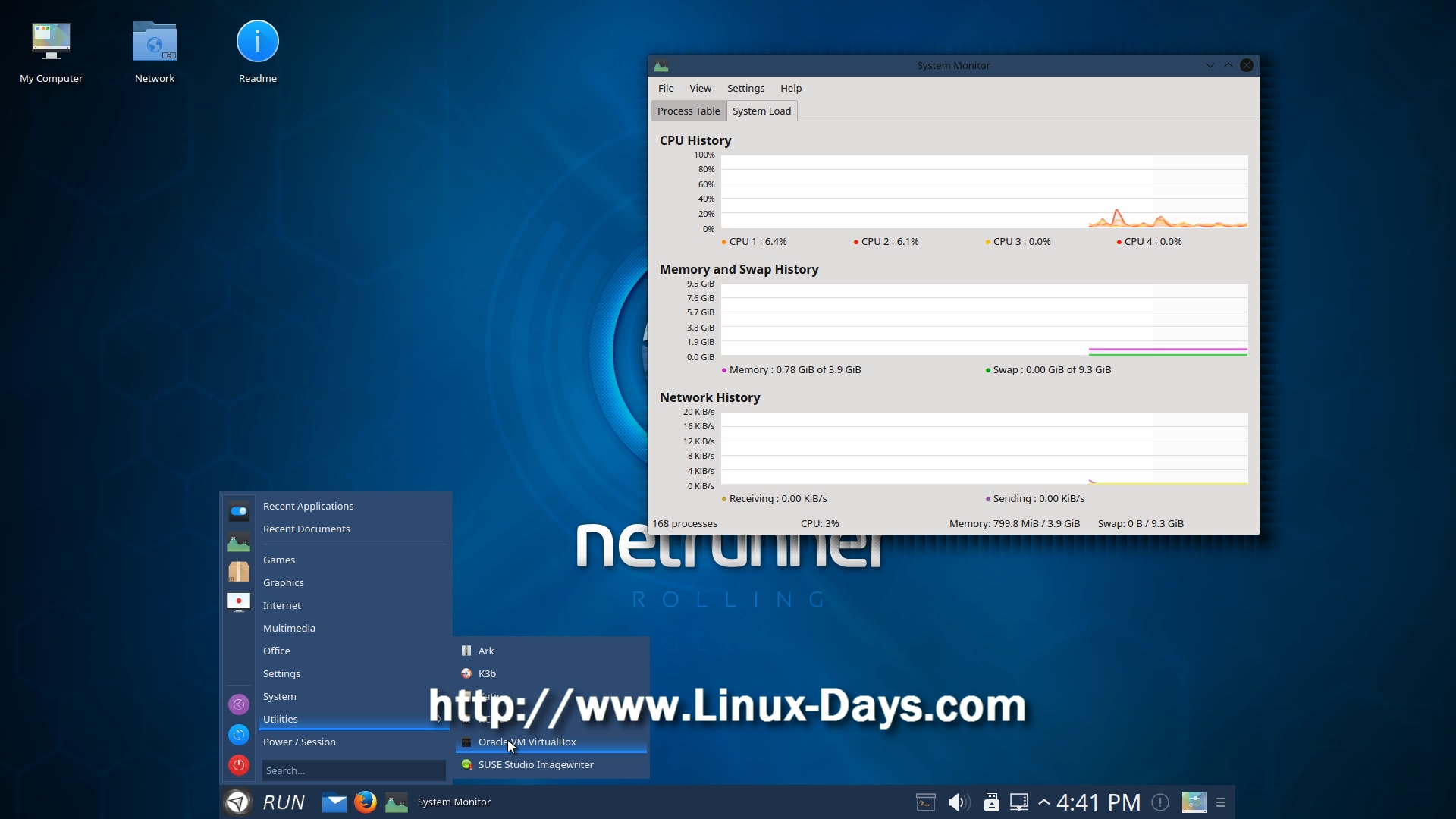Image resolution: width=1456 pixels, height=819 pixels.
Task: Click the purple back-arrow session icon
Action: pyautogui.click(x=239, y=704)
